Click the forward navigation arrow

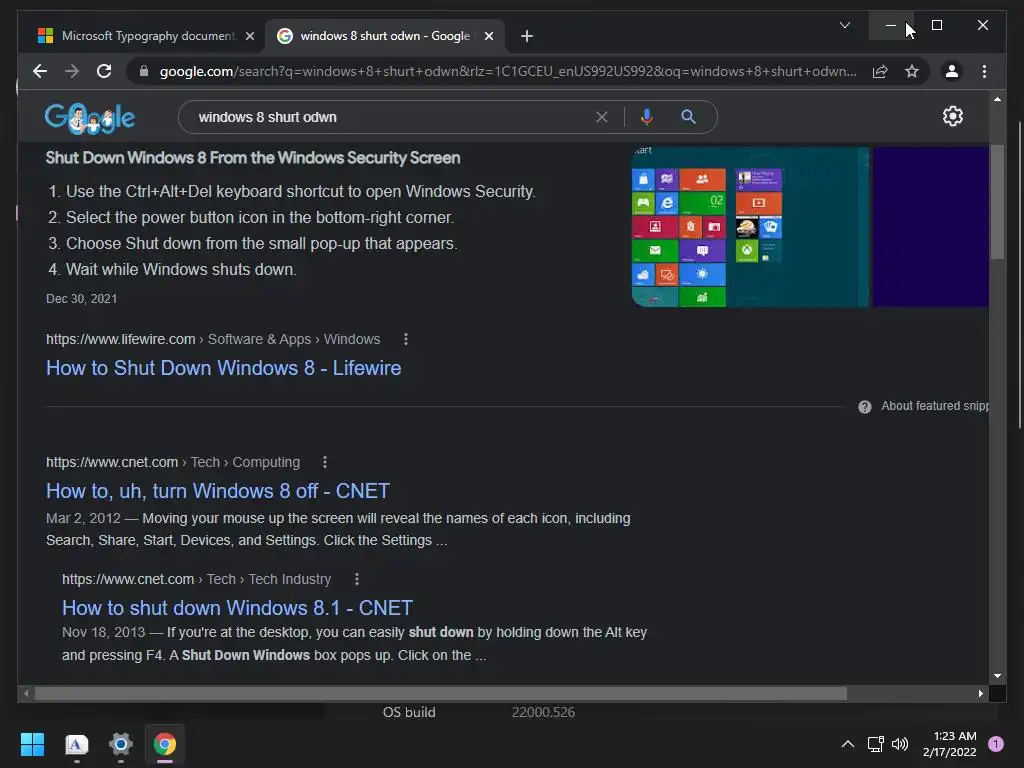(x=72, y=71)
